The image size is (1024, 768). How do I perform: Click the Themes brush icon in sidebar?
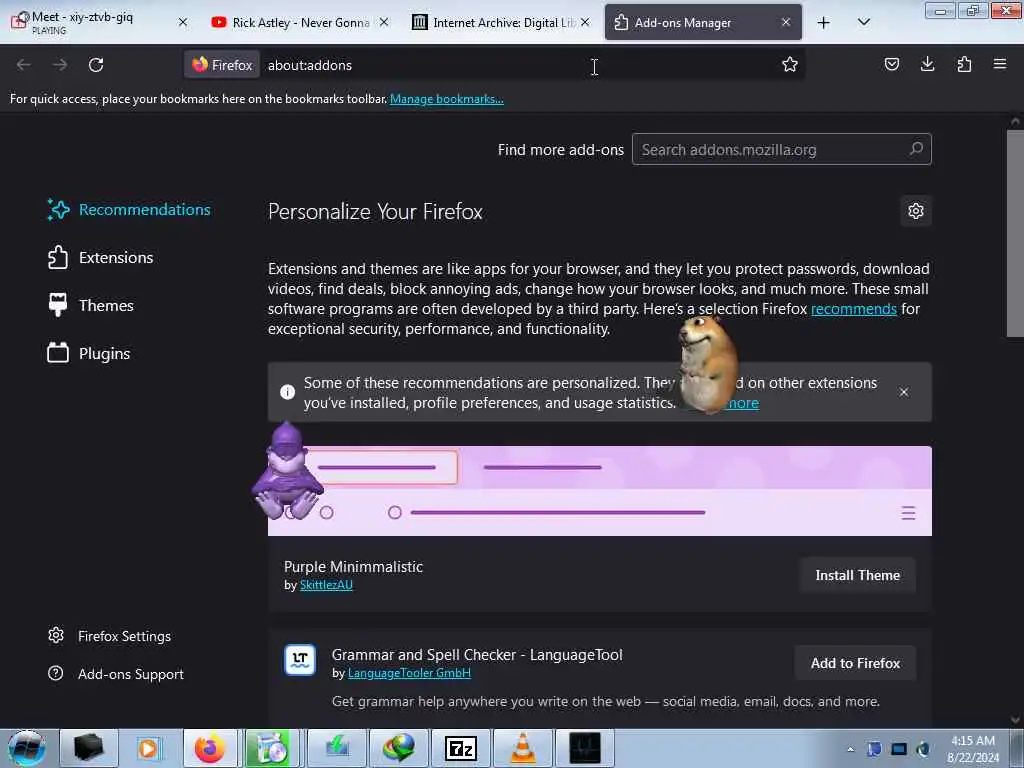(x=58, y=305)
